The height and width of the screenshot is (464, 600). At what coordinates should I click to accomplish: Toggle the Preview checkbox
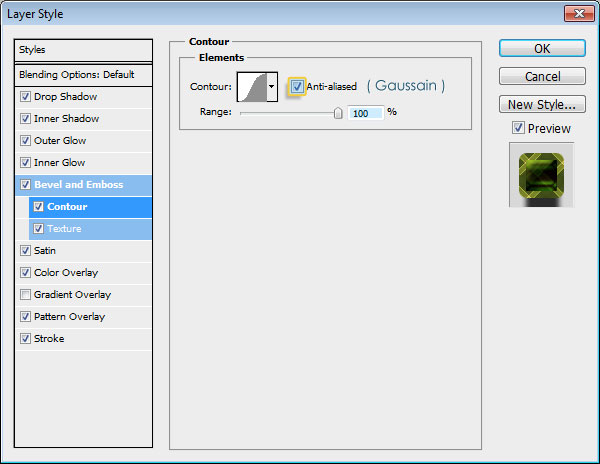coord(517,128)
